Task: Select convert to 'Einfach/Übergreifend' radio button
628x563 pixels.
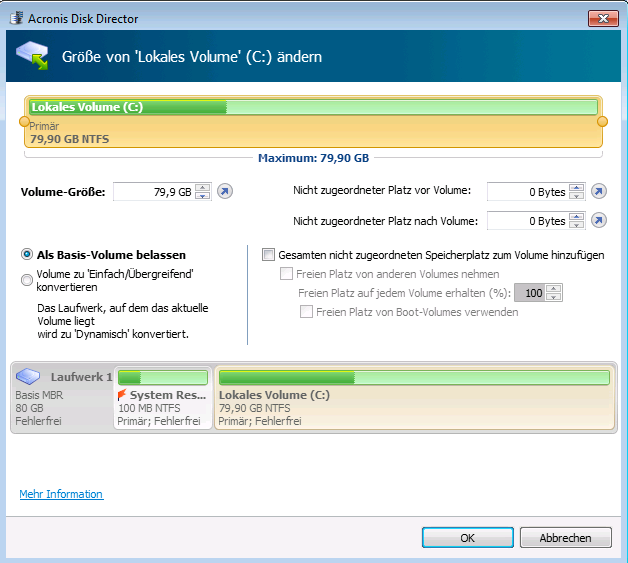Action: coord(27,280)
